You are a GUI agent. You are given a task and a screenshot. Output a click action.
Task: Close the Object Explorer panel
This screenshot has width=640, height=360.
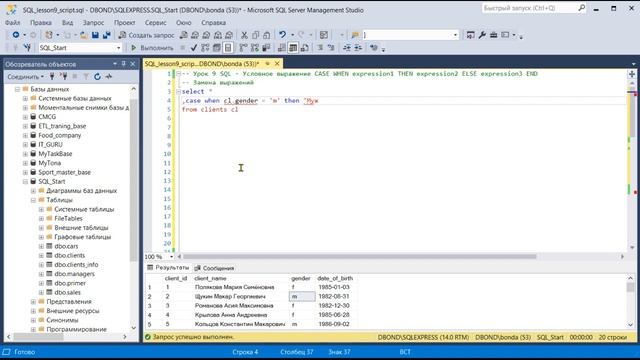133,64
